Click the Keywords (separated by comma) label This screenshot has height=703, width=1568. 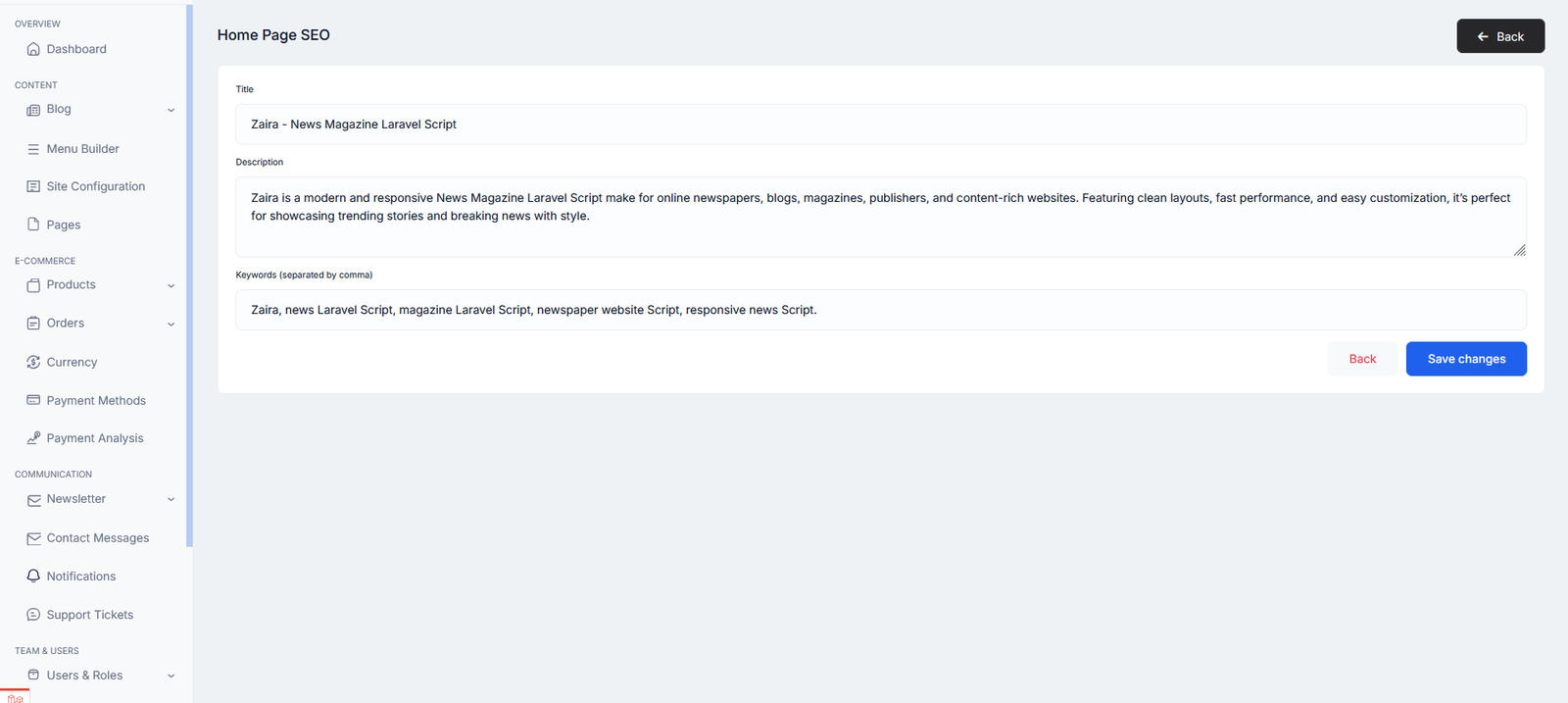click(x=304, y=275)
